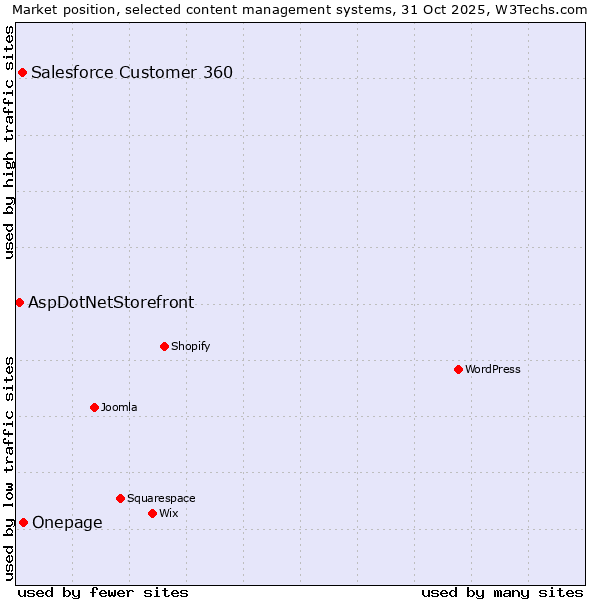The width and height of the screenshot is (600, 600).
Task: Click the Squarespace text label
Action: [x=161, y=498]
